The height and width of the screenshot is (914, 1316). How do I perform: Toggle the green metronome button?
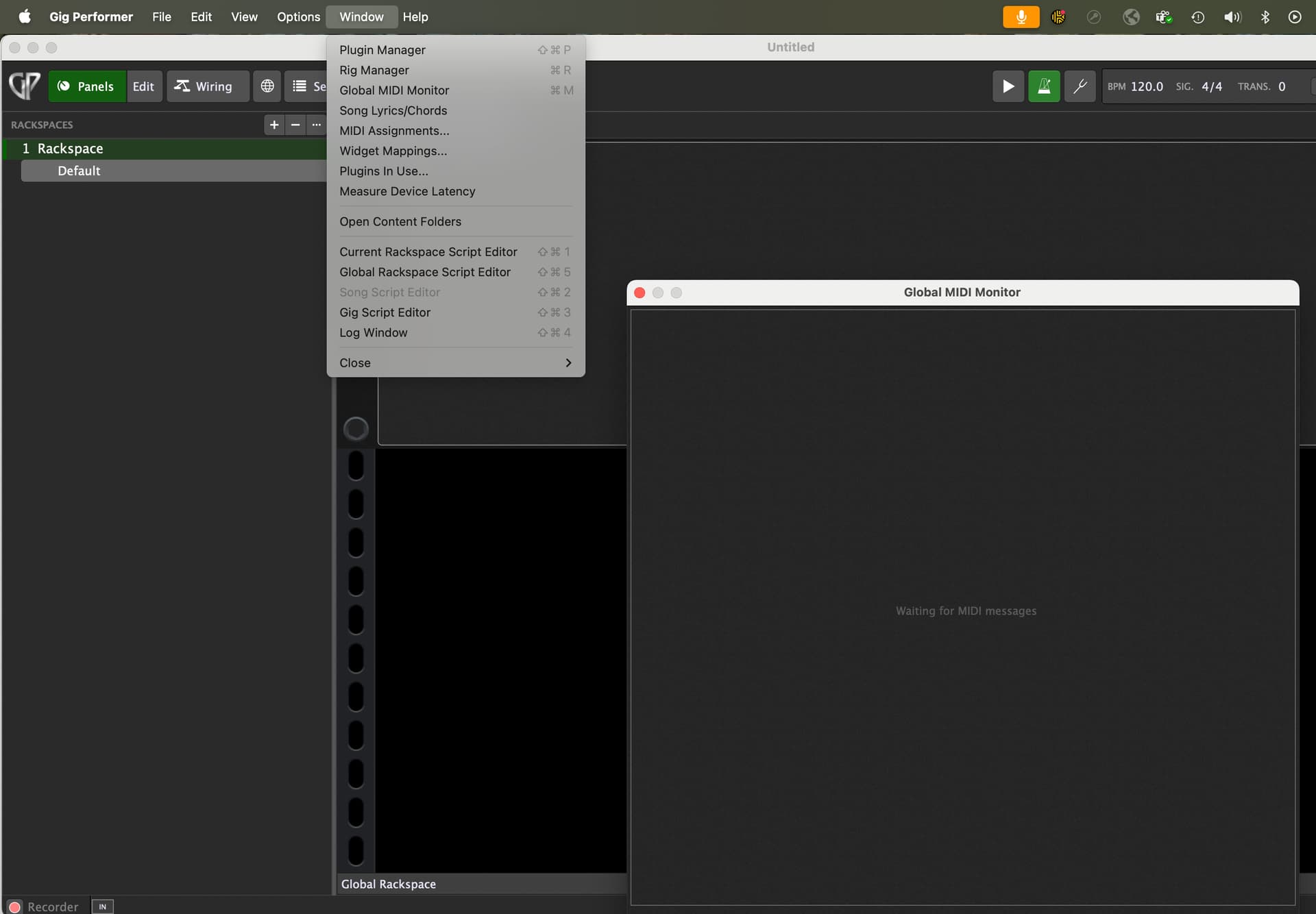(1044, 86)
